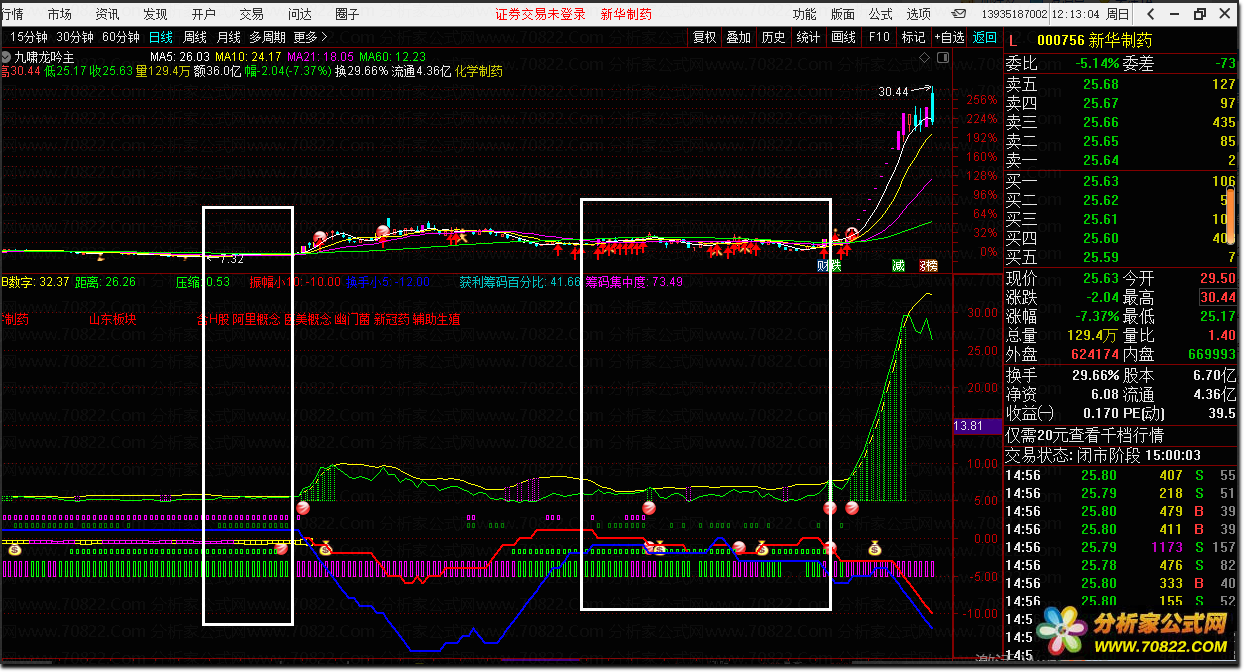Open the 开户 menu

click(203, 14)
